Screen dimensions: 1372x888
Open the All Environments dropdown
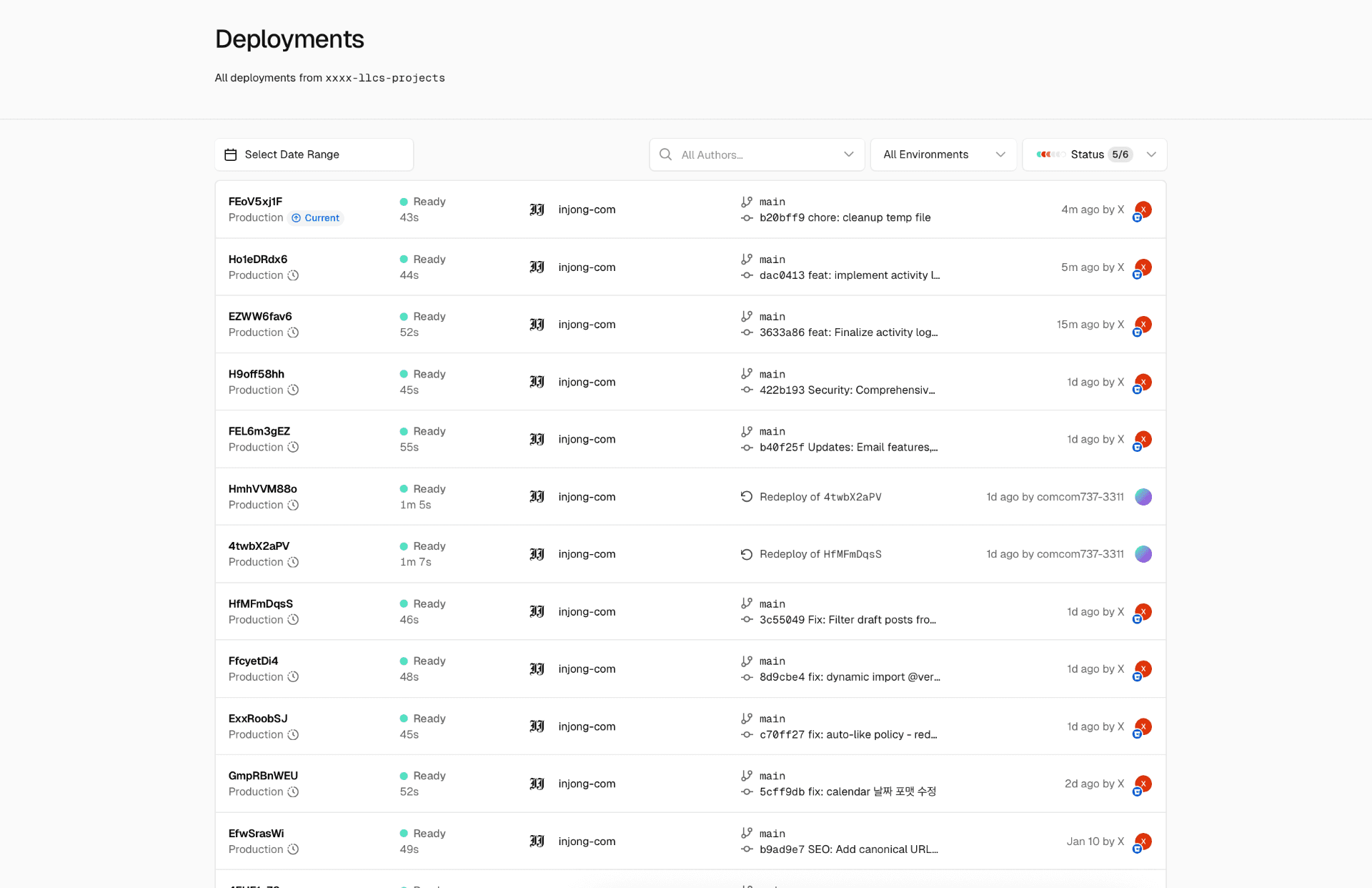(x=943, y=154)
